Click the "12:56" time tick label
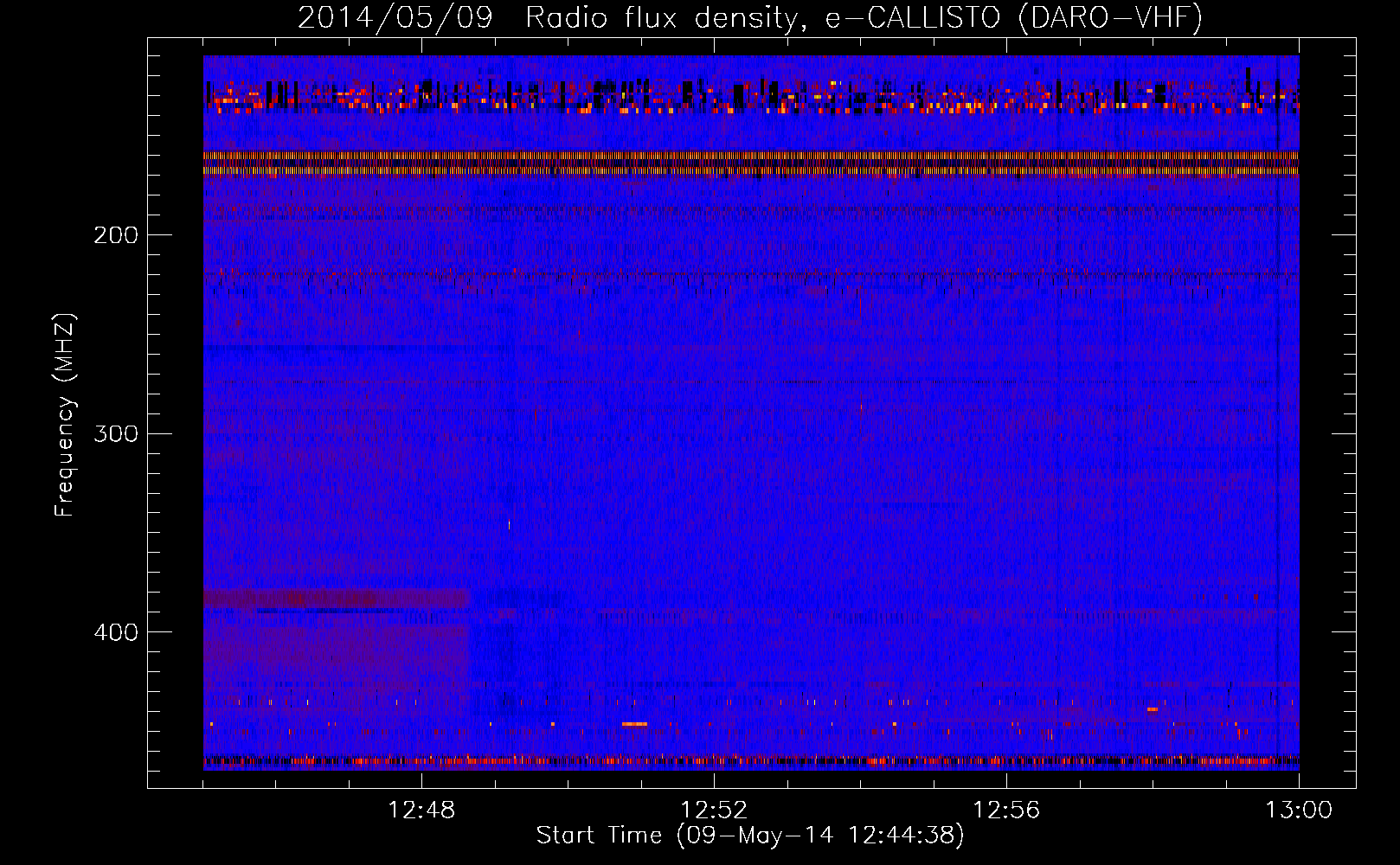 pyautogui.click(x=1006, y=811)
